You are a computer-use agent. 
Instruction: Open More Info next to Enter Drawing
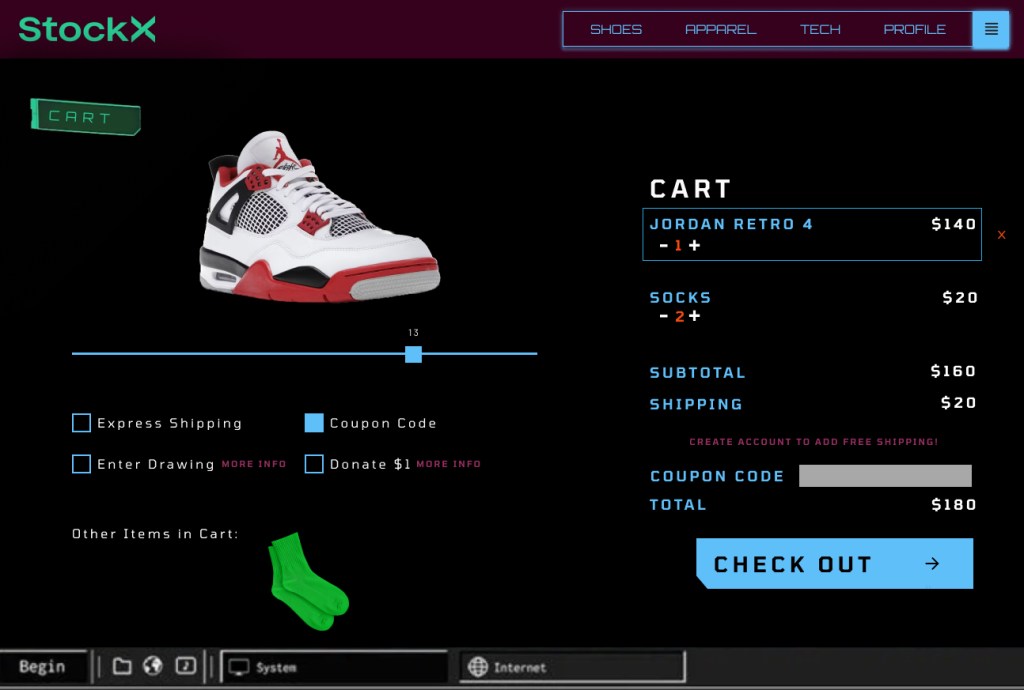tap(254, 464)
